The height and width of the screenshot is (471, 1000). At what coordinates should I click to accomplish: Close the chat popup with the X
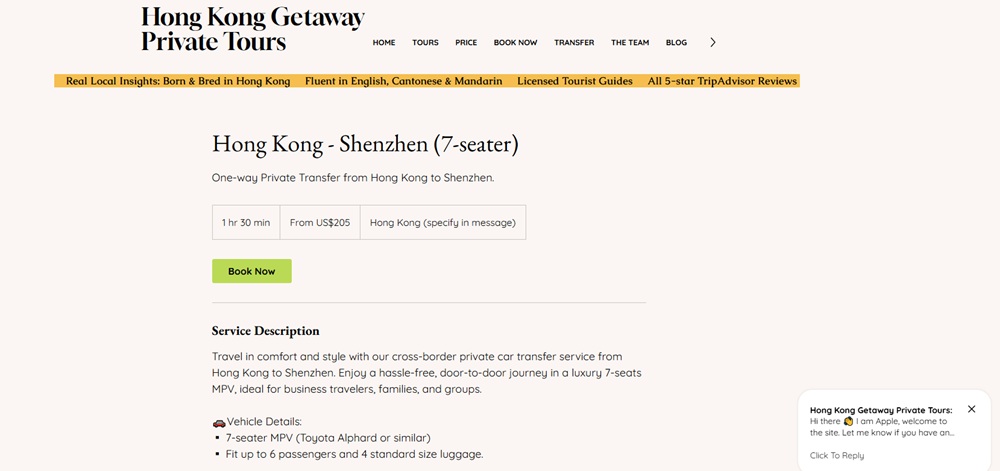(971, 409)
